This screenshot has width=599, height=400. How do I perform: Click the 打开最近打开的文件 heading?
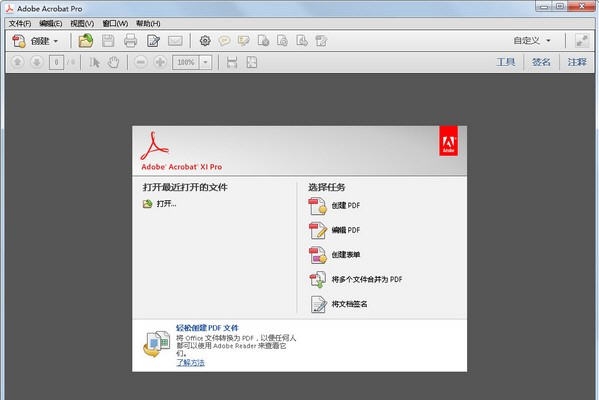[185, 187]
